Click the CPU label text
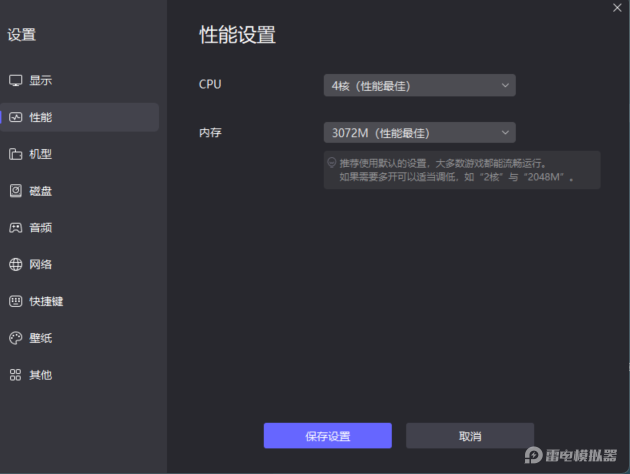This screenshot has height=474, width=630. tap(210, 84)
